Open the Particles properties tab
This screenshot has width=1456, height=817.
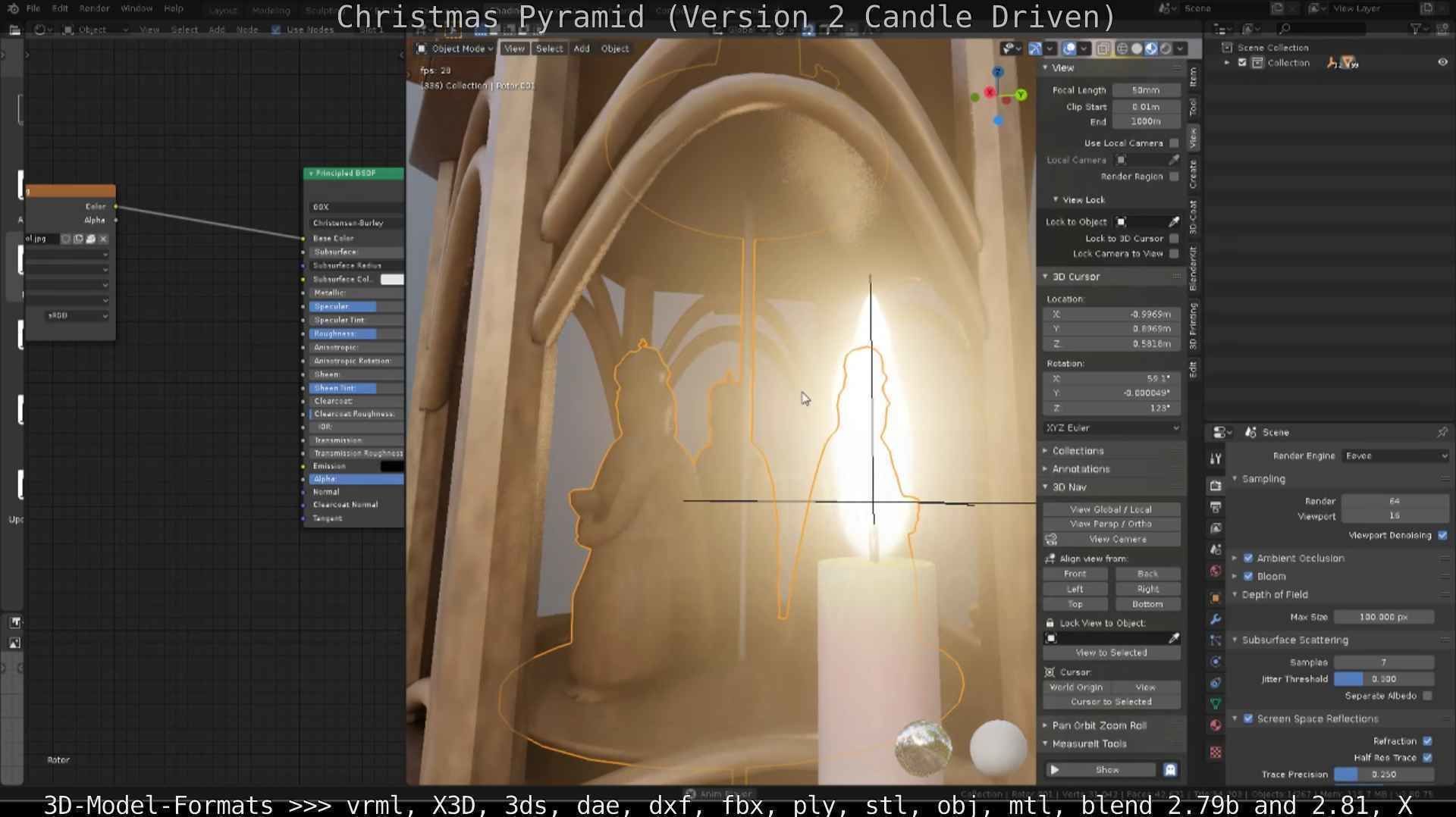click(x=1216, y=640)
